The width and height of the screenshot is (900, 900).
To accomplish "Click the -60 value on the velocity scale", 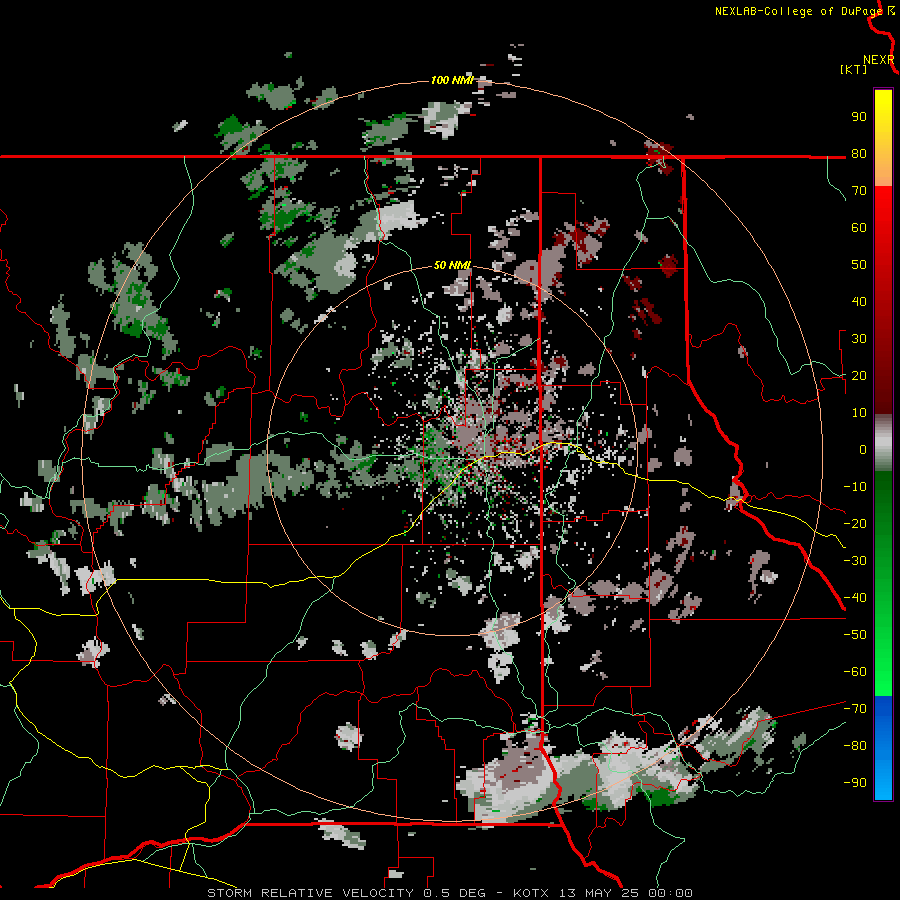I will coord(855,672).
